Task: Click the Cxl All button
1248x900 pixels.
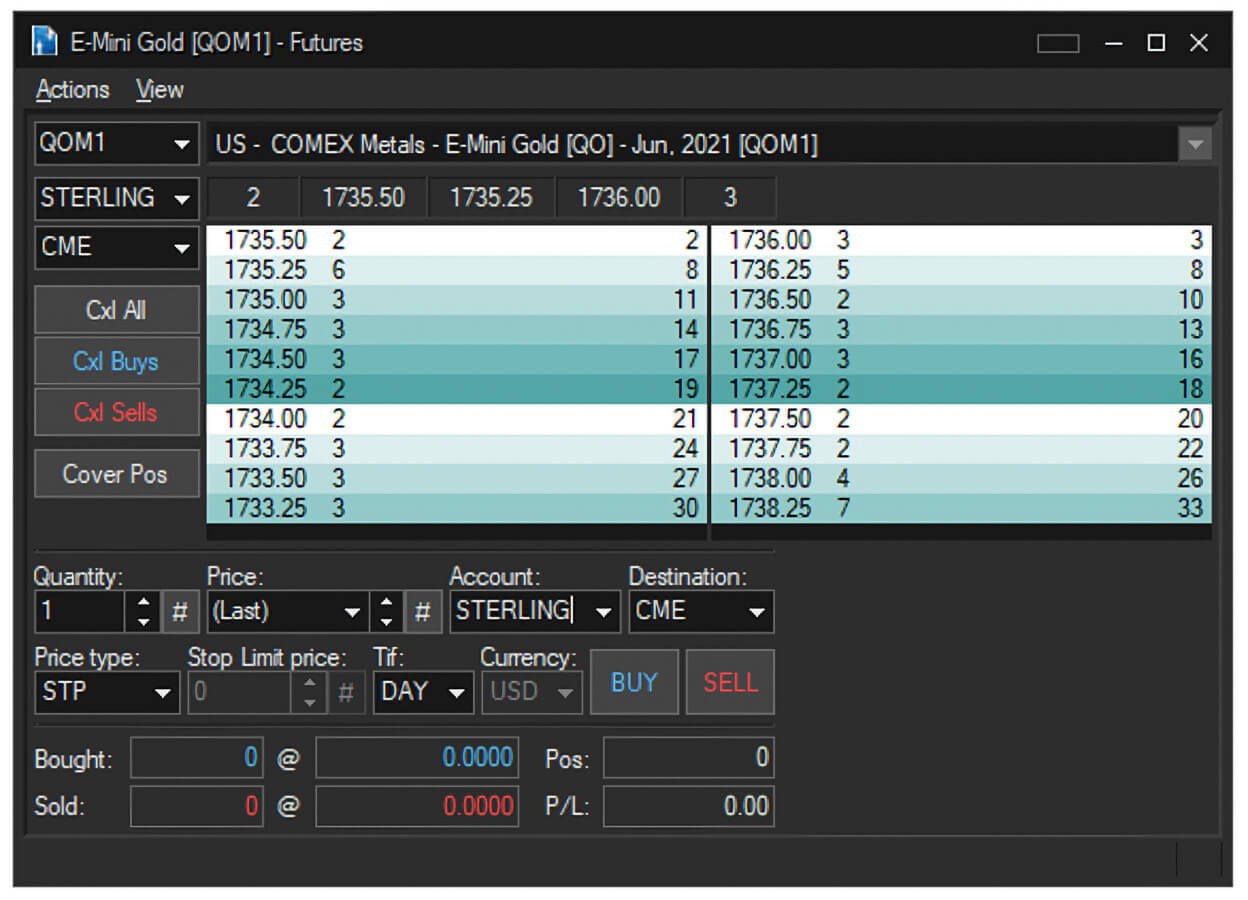Action: click(x=117, y=310)
